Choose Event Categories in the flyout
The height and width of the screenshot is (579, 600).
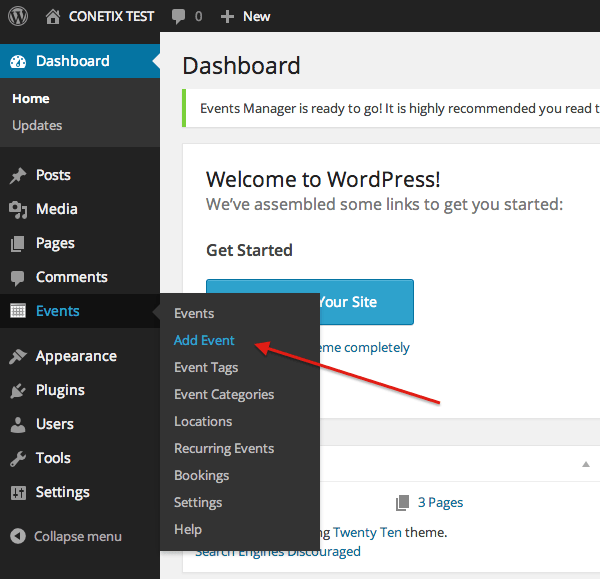click(x=224, y=395)
